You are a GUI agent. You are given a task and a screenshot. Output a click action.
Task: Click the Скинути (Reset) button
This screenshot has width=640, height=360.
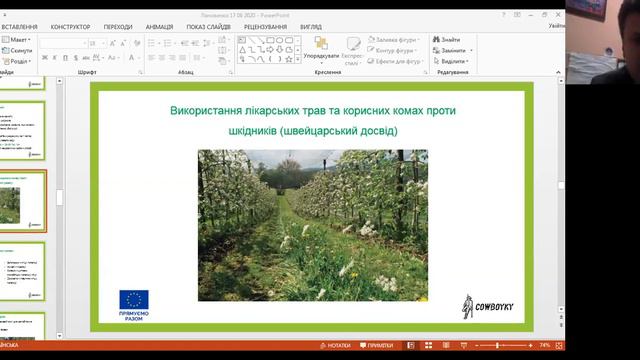pyautogui.click(x=17, y=50)
